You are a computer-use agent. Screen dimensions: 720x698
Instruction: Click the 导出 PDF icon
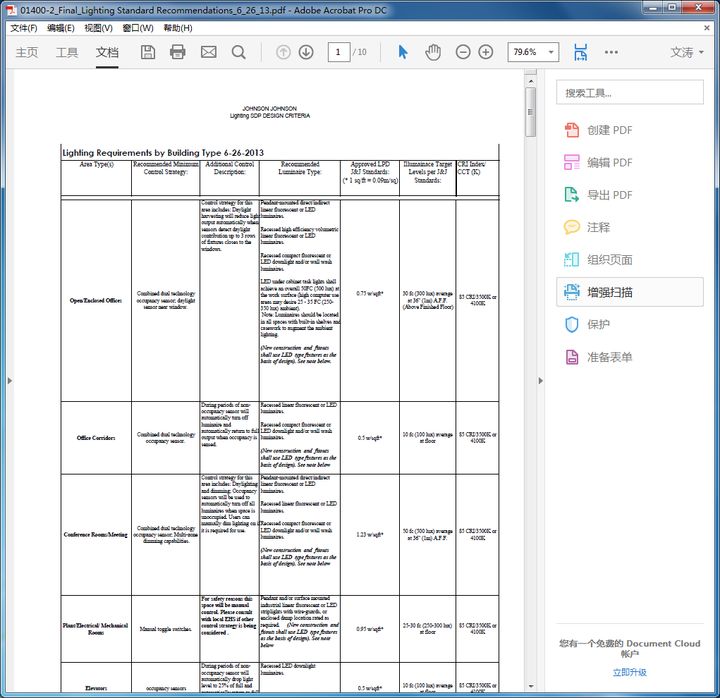(572, 195)
